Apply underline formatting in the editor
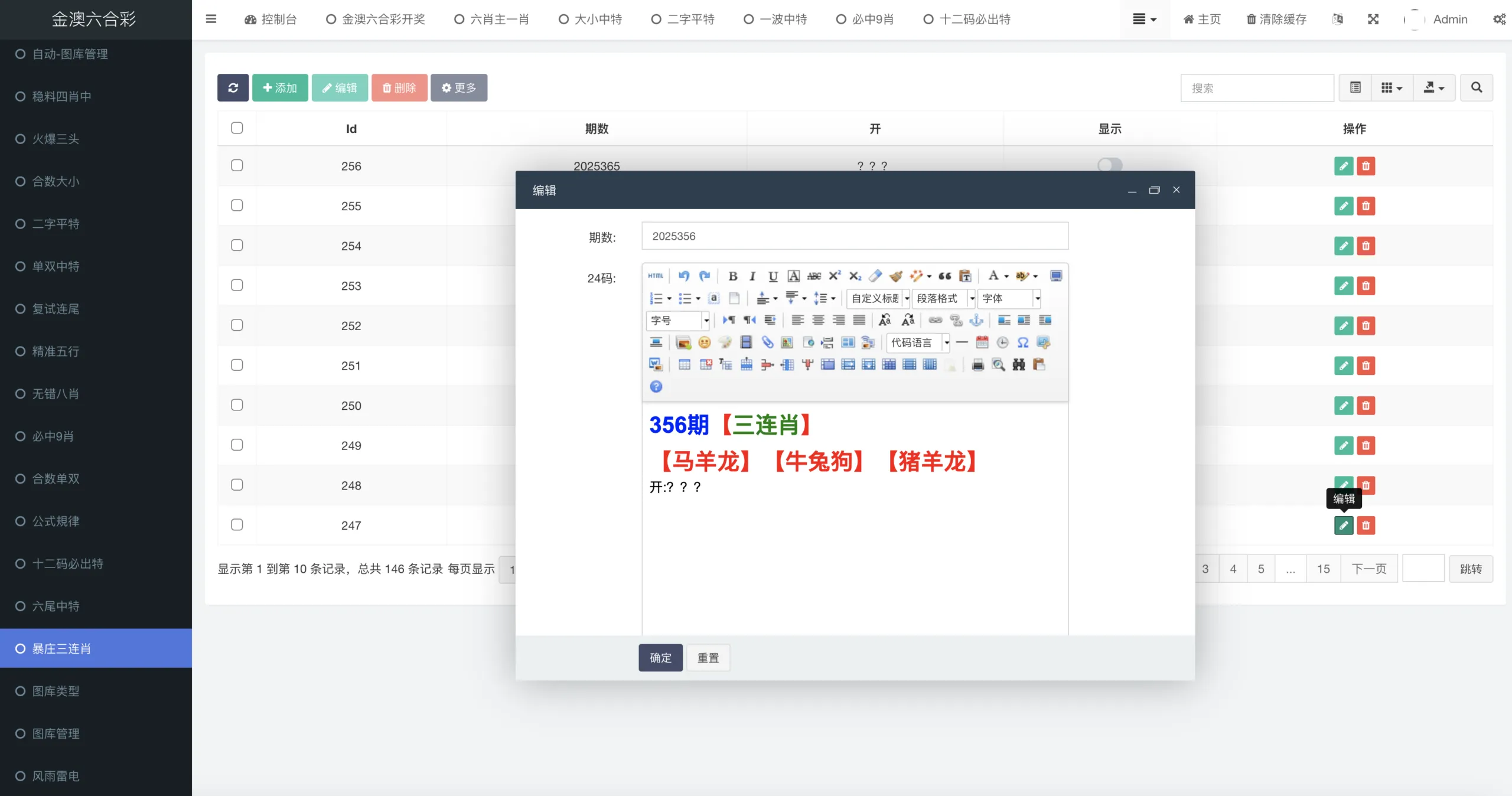 pos(773,276)
